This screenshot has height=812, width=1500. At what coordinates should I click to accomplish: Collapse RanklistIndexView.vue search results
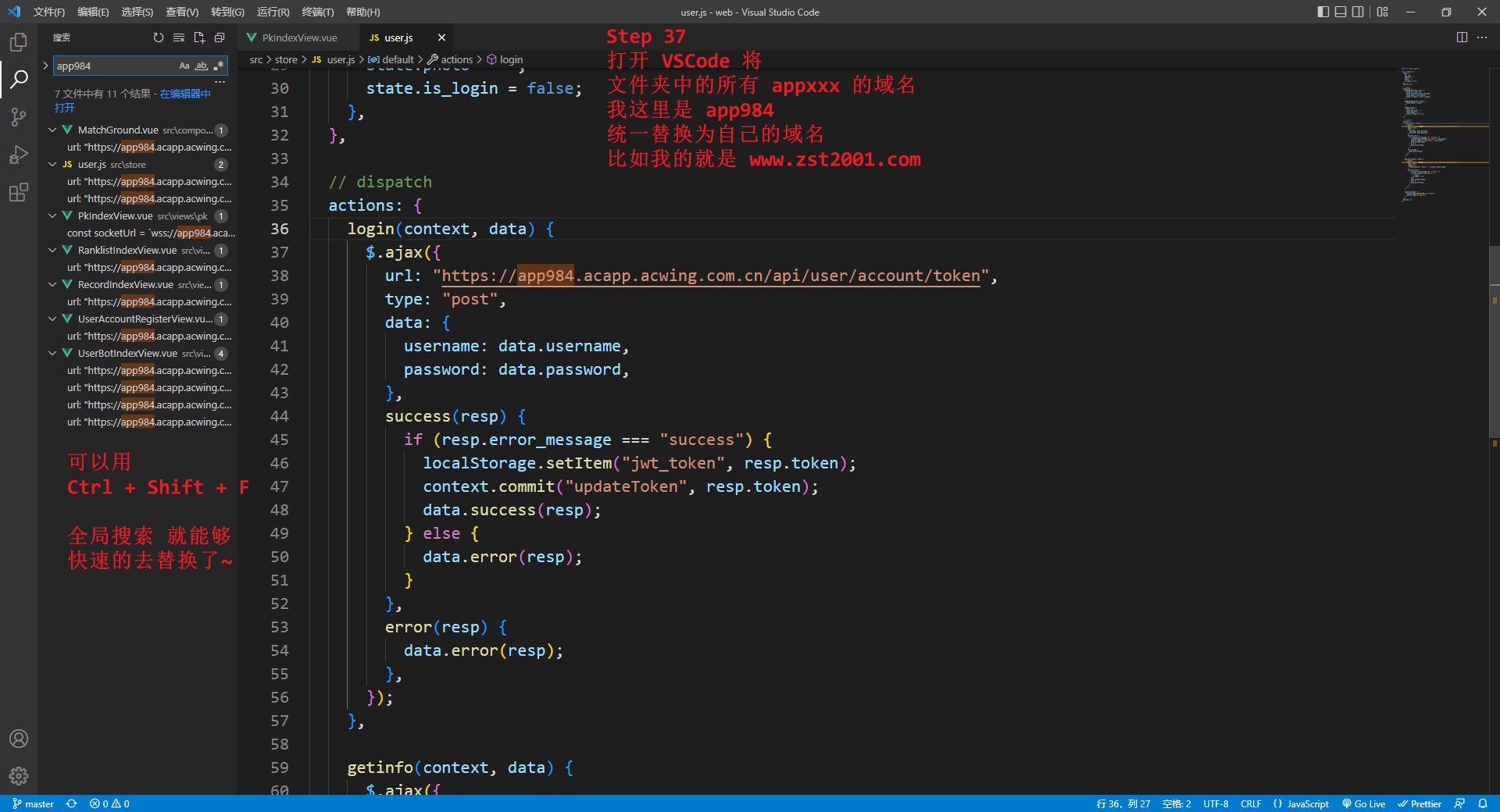(52, 251)
